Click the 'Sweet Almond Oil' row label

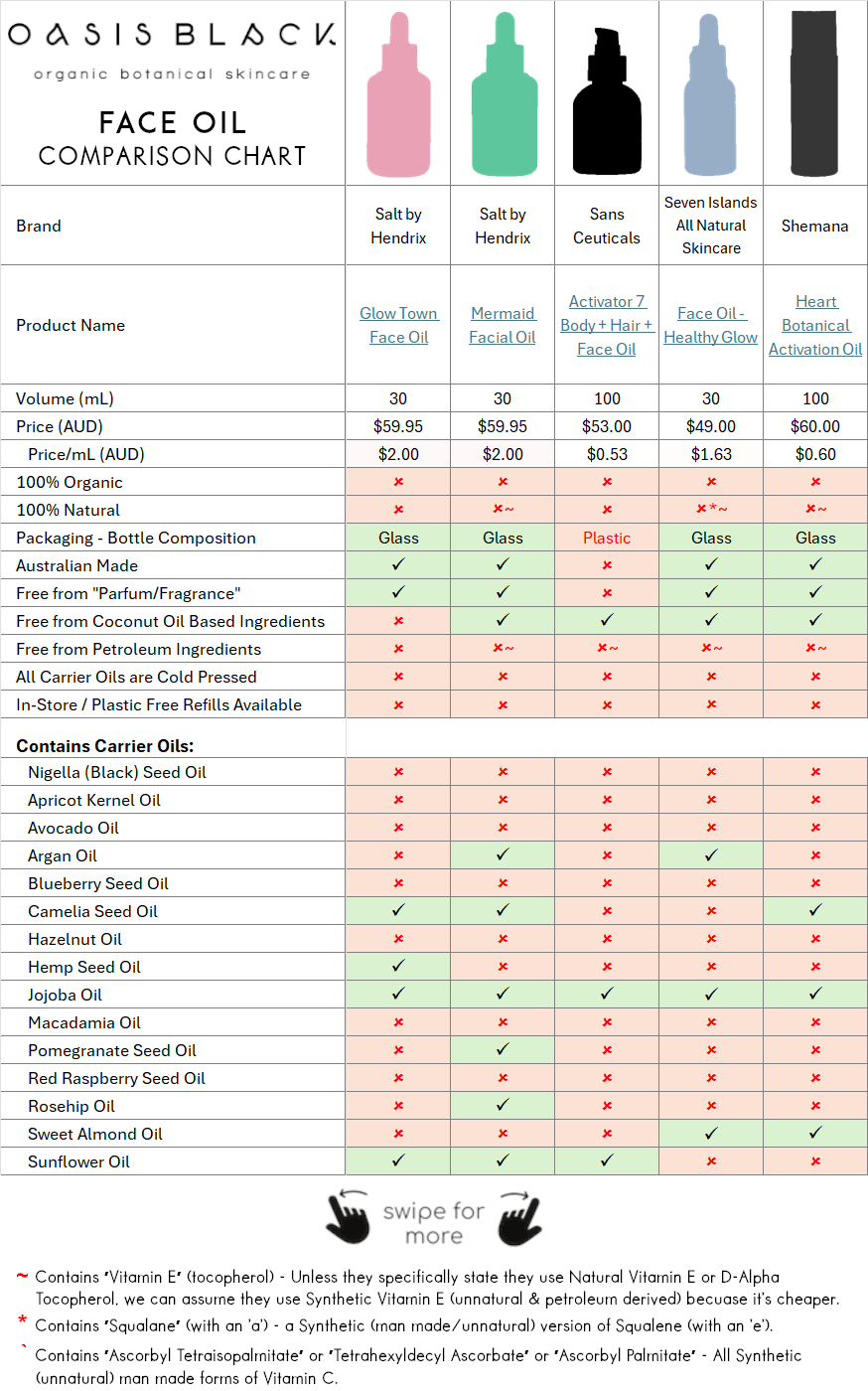[x=95, y=1134]
